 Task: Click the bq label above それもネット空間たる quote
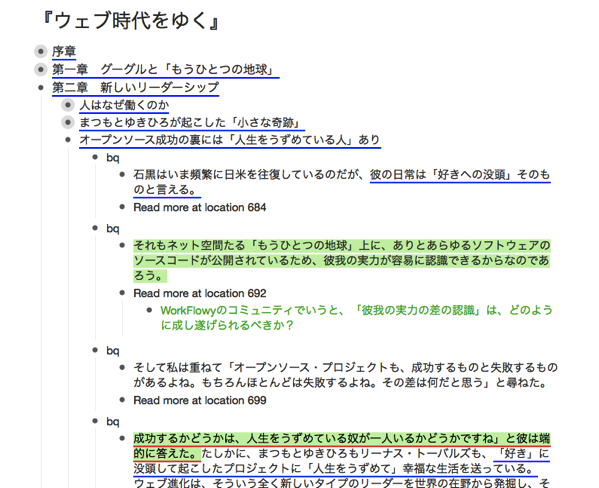[113, 229]
